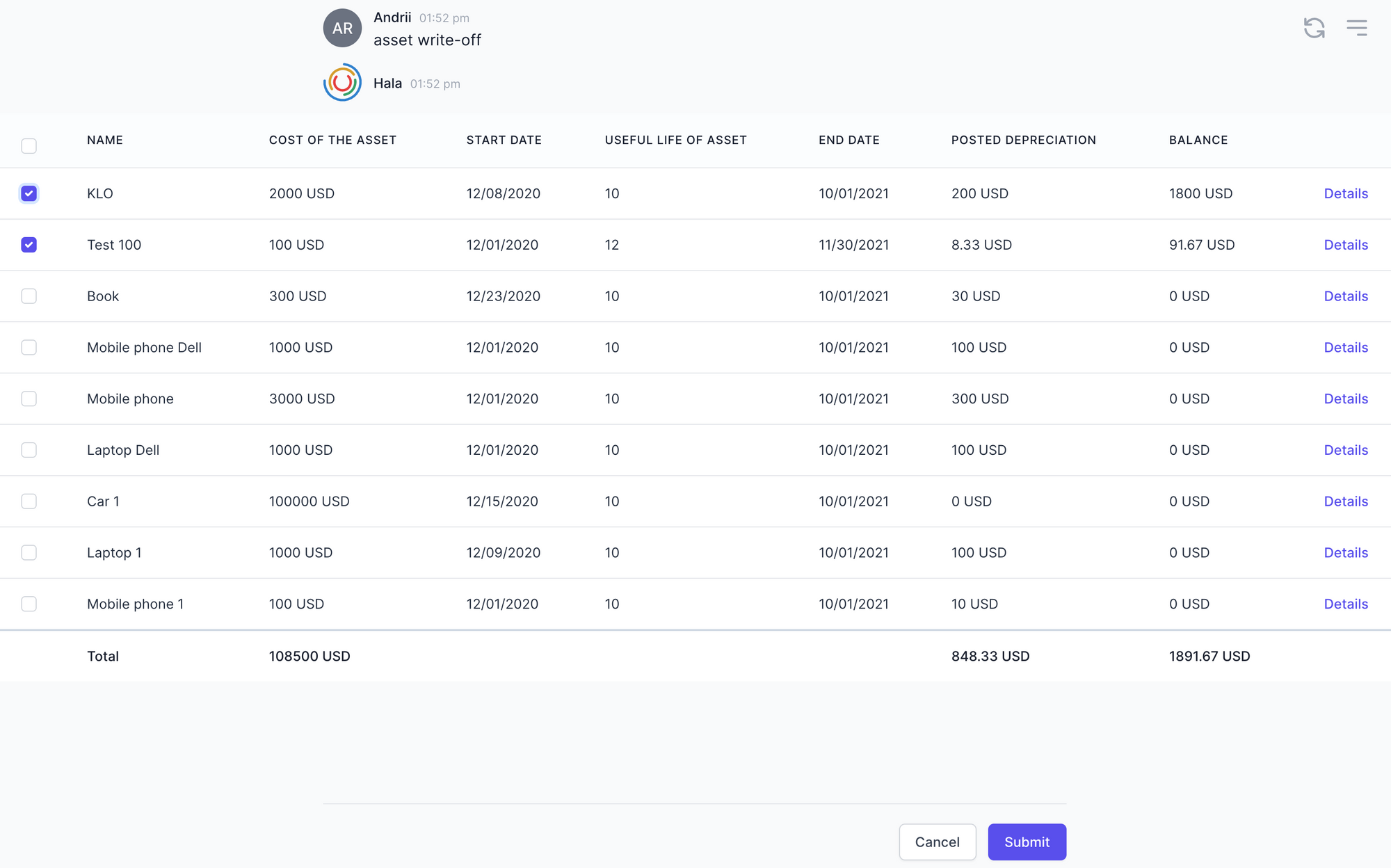
Task: Click the asset write-off message text
Action: [x=427, y=40]
